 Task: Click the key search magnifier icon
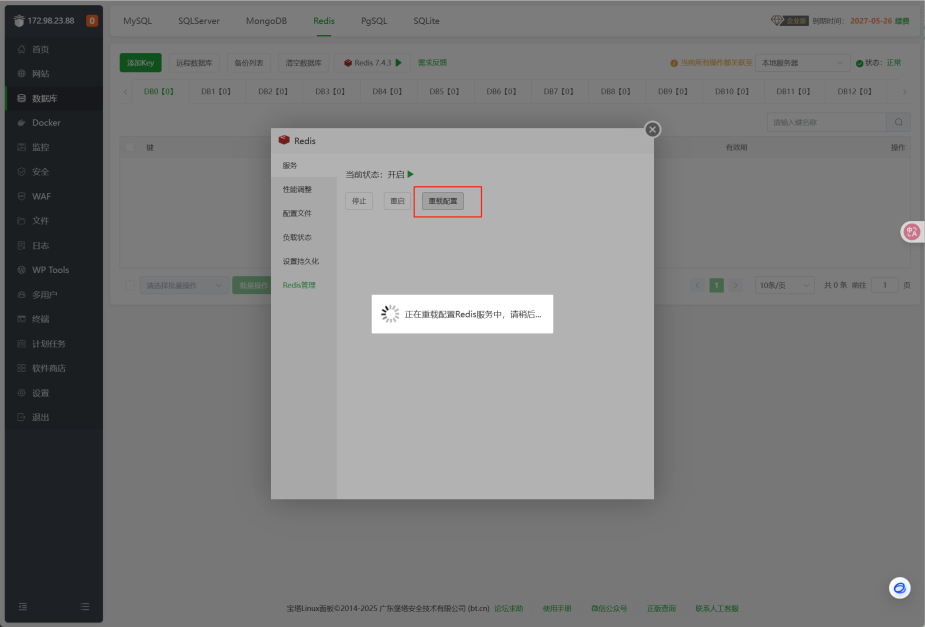coord(898,122)
